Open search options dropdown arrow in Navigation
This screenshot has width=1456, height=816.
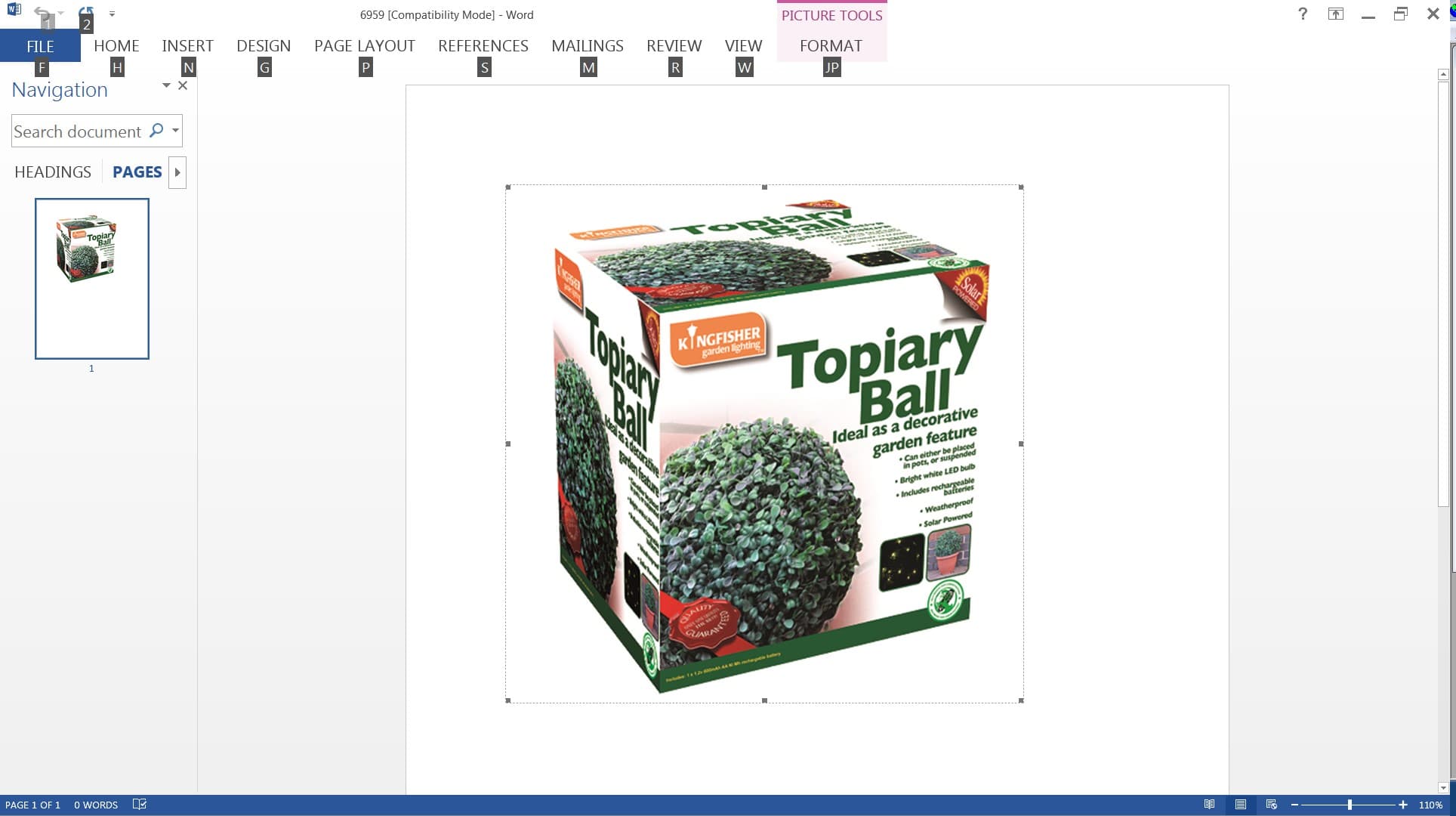tap(175, 131)
